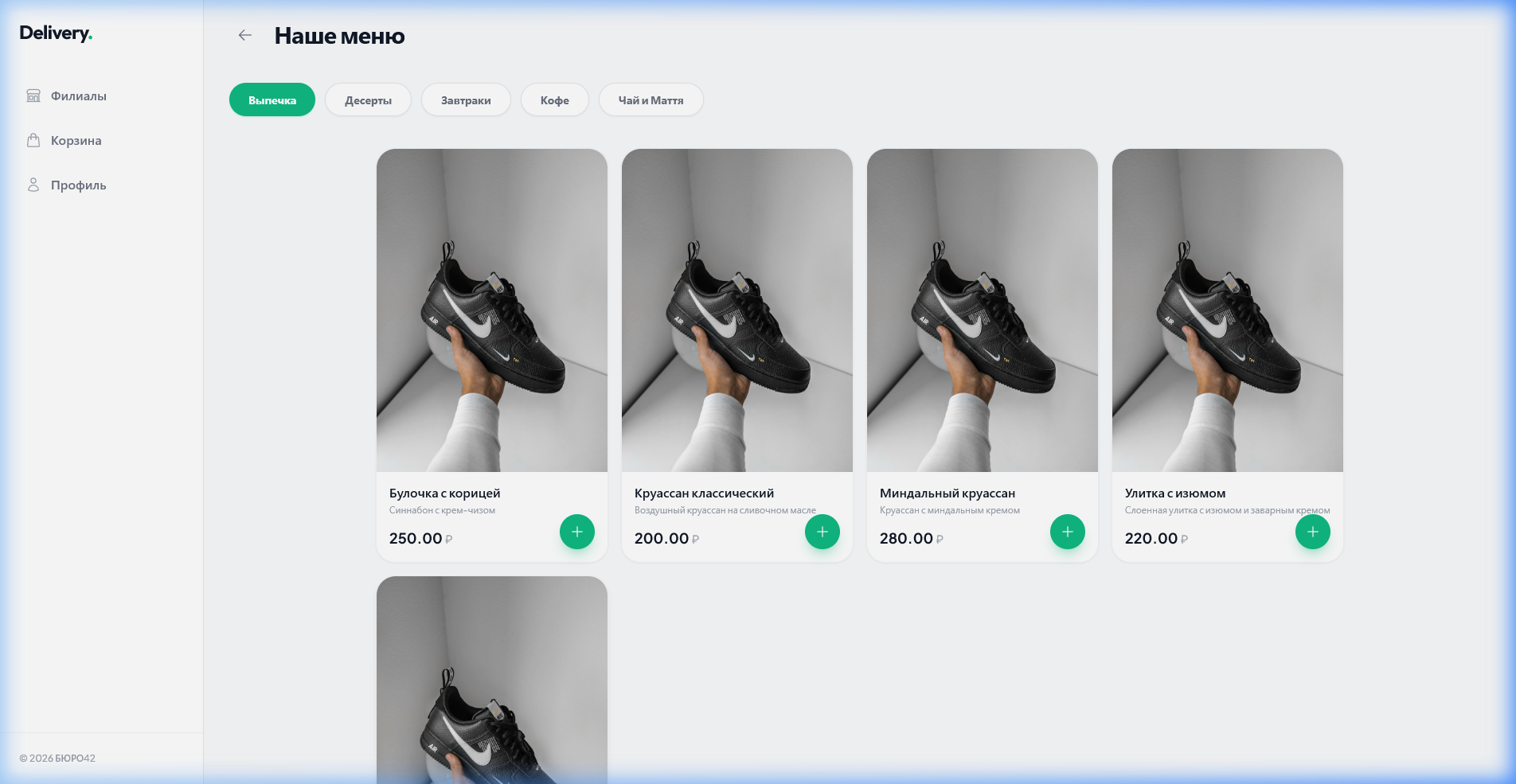Open the Круассан классический product image
Image resolution: width=1516 pixels, height=784 pixels.
click(737, 310)
